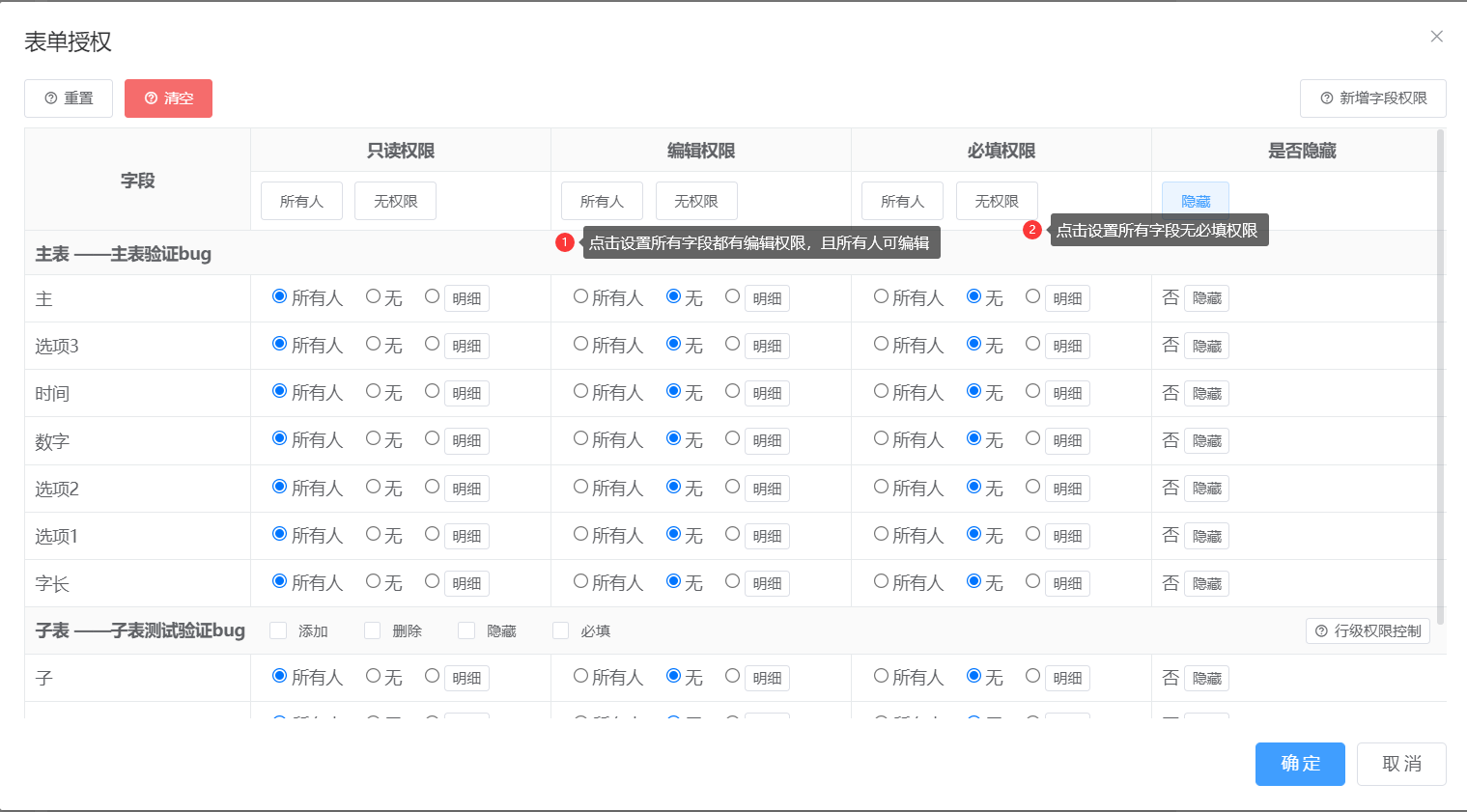
Task: Click the blue 隐藏 header button
Action: coord(1195,200)
